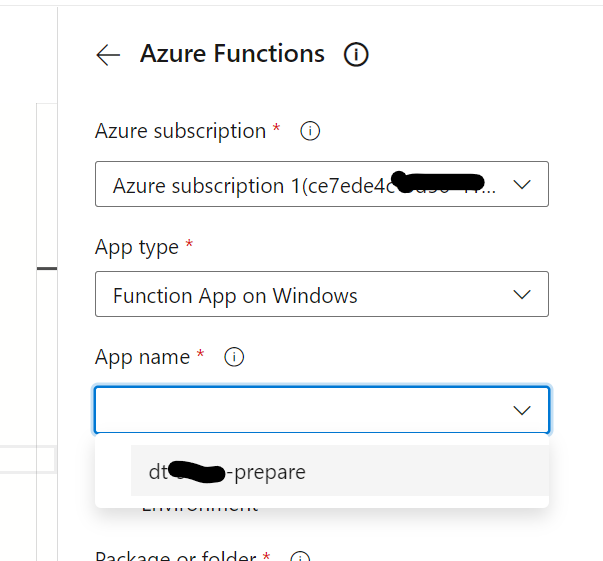The image size is (603, 561).
Task: Show info for App name field
Action: click(x=234, y=357)
